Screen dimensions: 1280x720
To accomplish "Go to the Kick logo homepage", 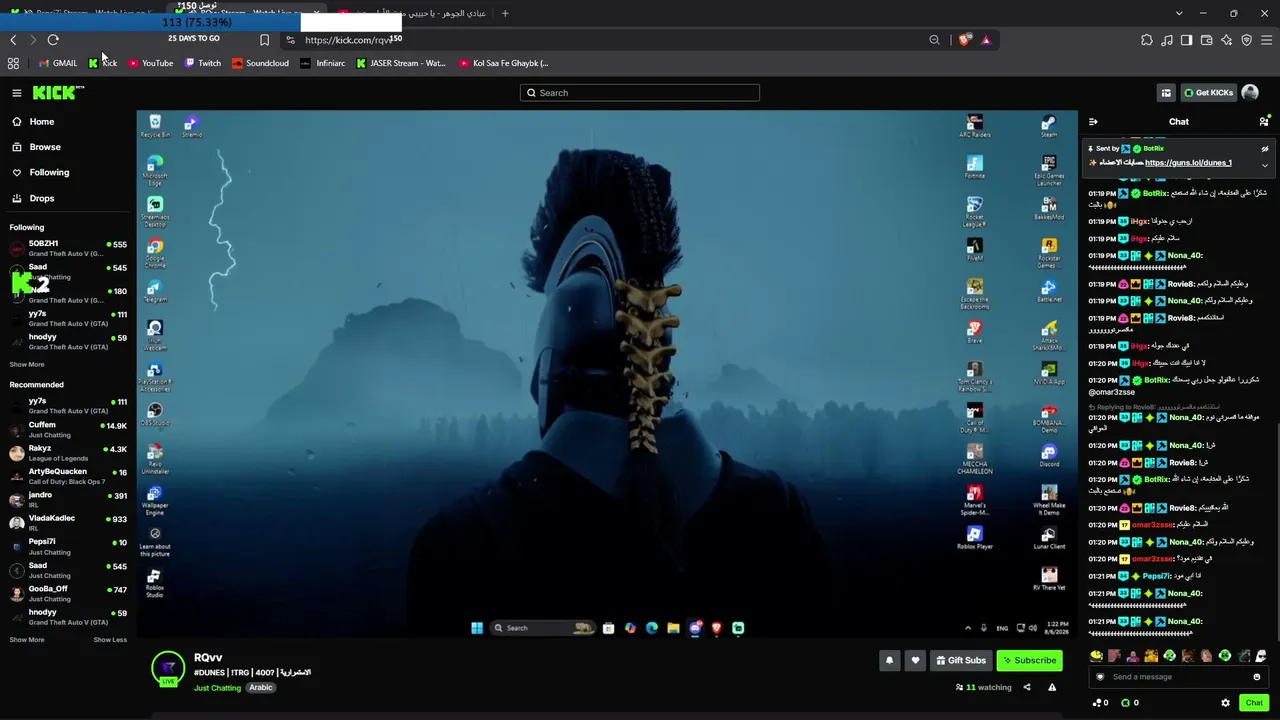I will click(58, 93).
